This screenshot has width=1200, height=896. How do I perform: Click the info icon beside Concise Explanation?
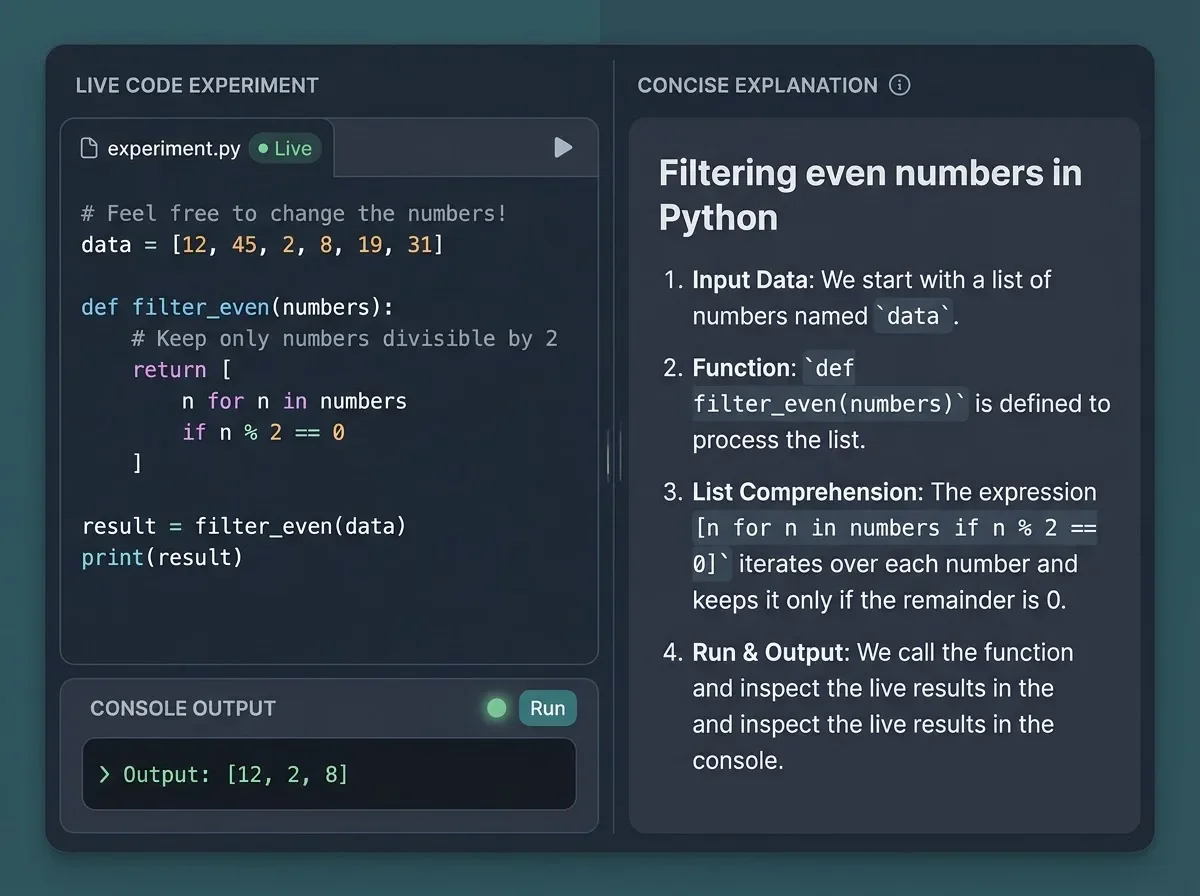tap(900, 85)
